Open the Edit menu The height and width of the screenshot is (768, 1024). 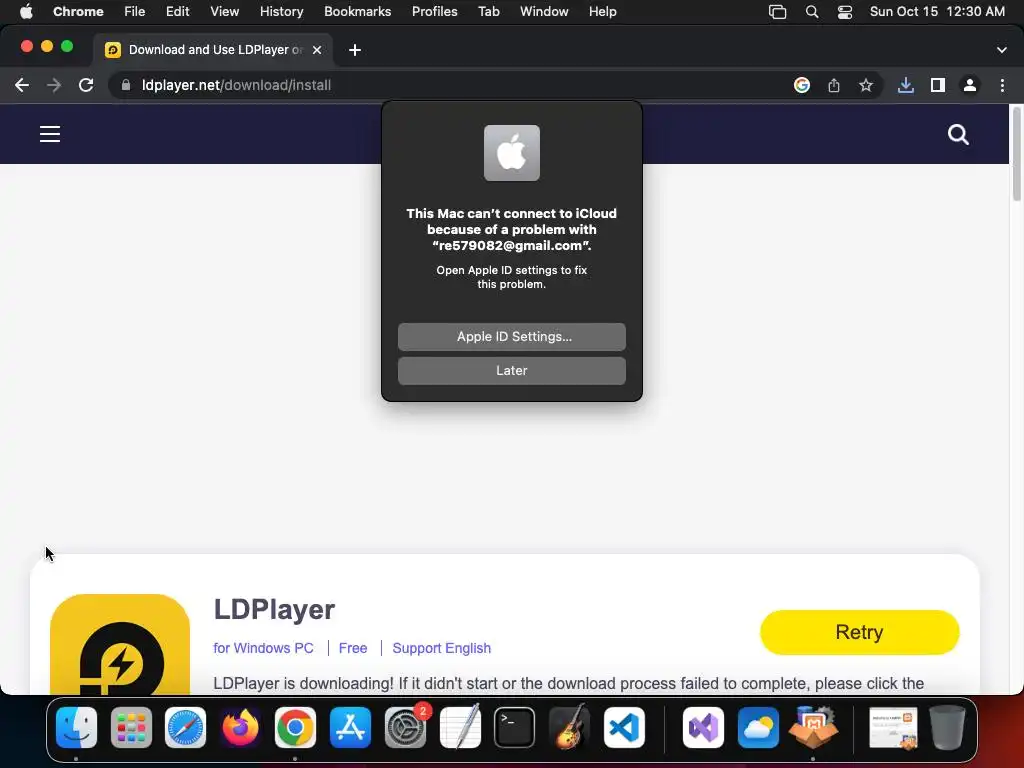point(177,12)
